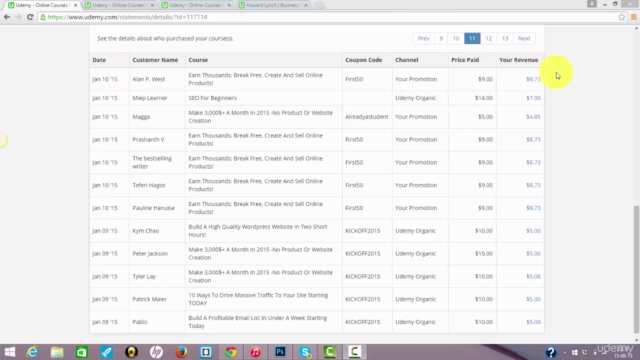Open HP icon in taskbar
This screenshot has height=360, width=640.
point(156,352)
